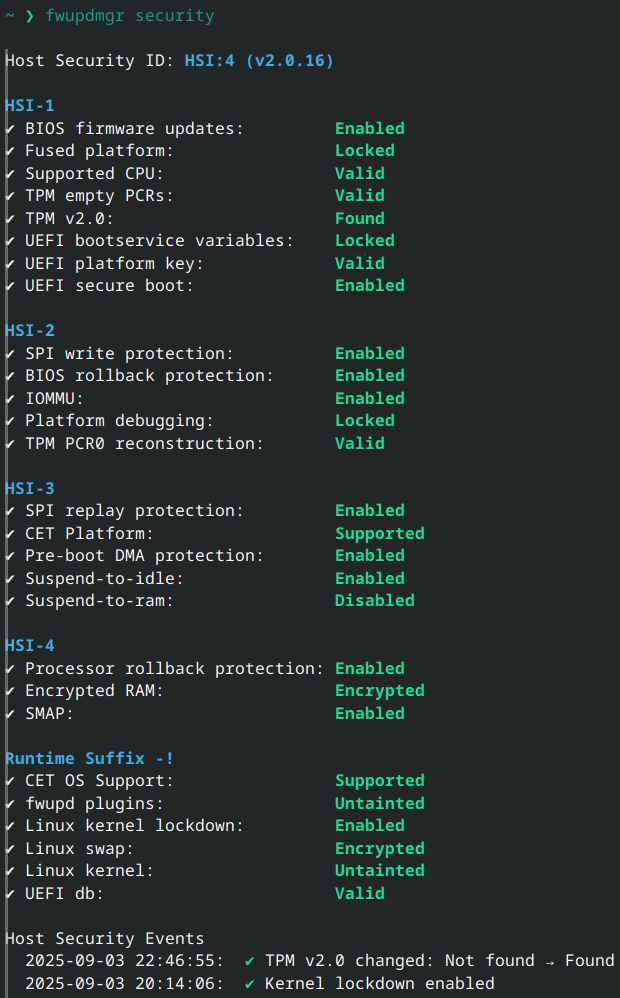The width and height of the screenshot is (620, 998).
Task: Click the HSI:4 (v2.0.16) security ID value
Action: click(259, 61)
